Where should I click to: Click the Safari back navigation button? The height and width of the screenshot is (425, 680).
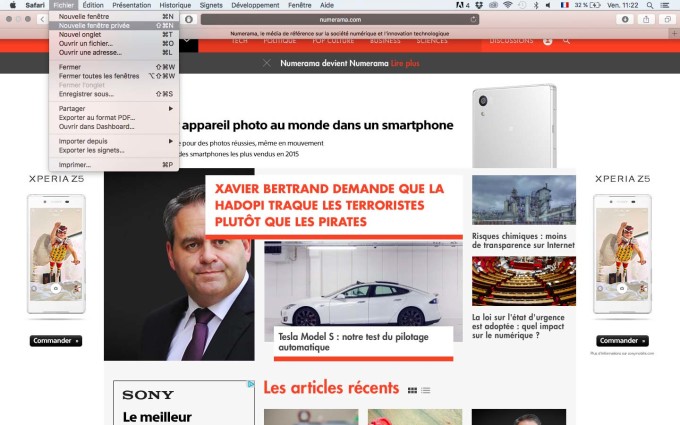pos(42,19)
